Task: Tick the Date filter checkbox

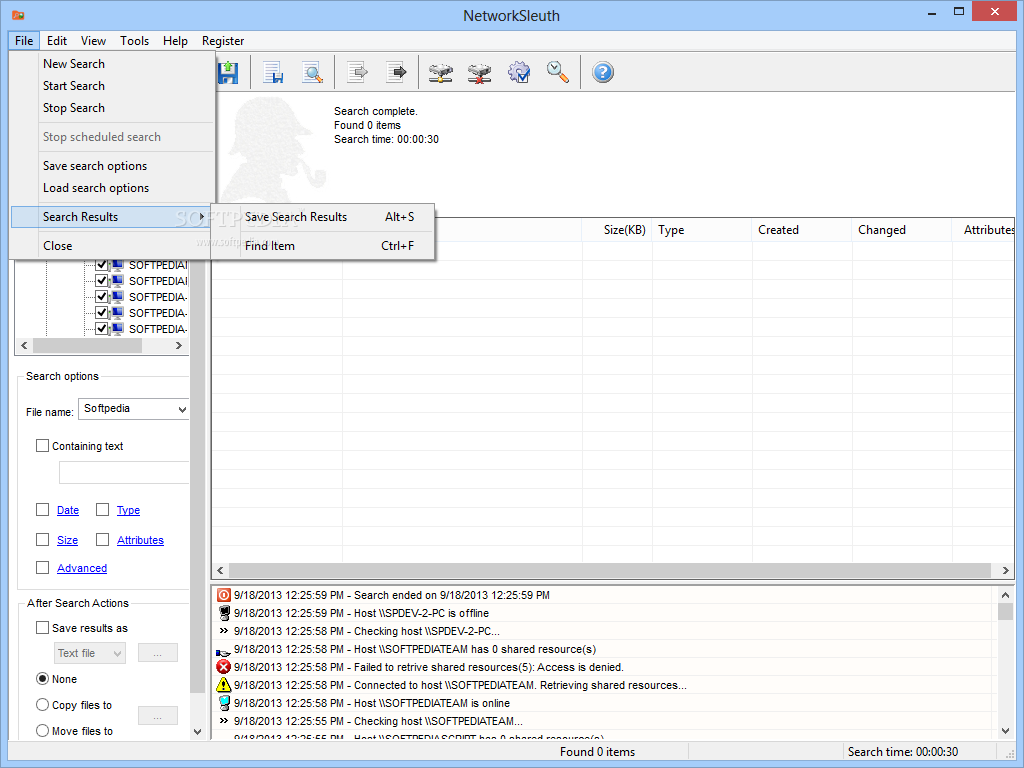Action: 42,509
